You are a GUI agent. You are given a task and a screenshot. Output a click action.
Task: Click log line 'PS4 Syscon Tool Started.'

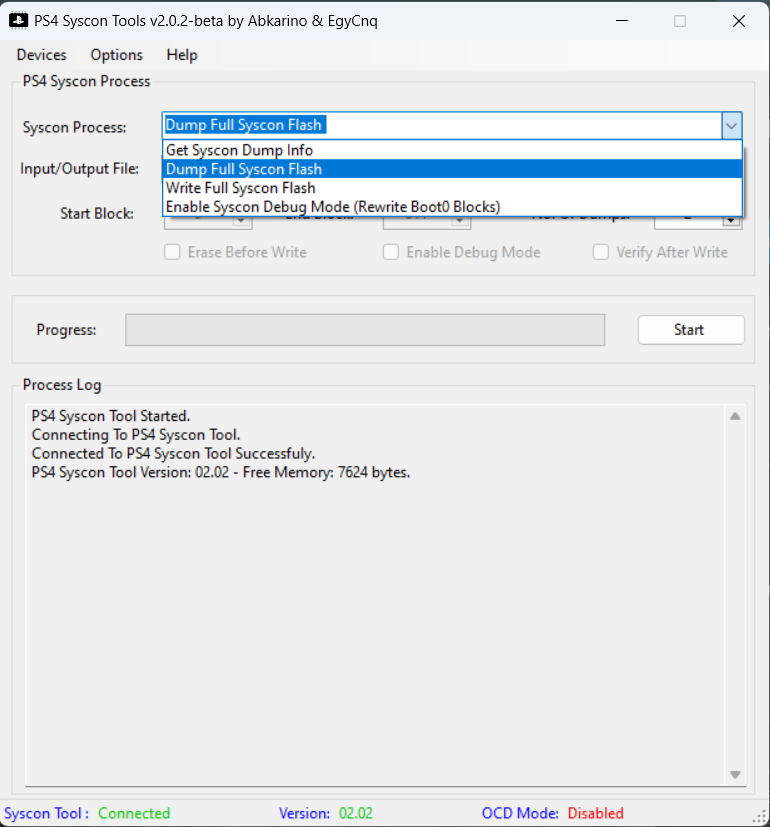click(111, 416)
